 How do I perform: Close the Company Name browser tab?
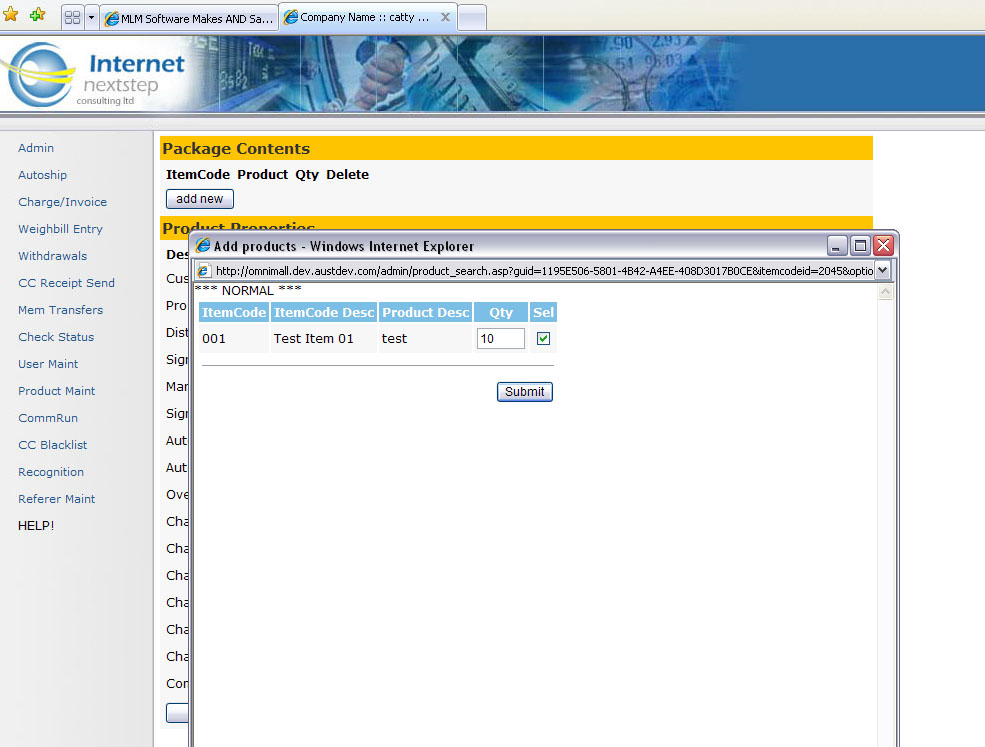point(445,17)
